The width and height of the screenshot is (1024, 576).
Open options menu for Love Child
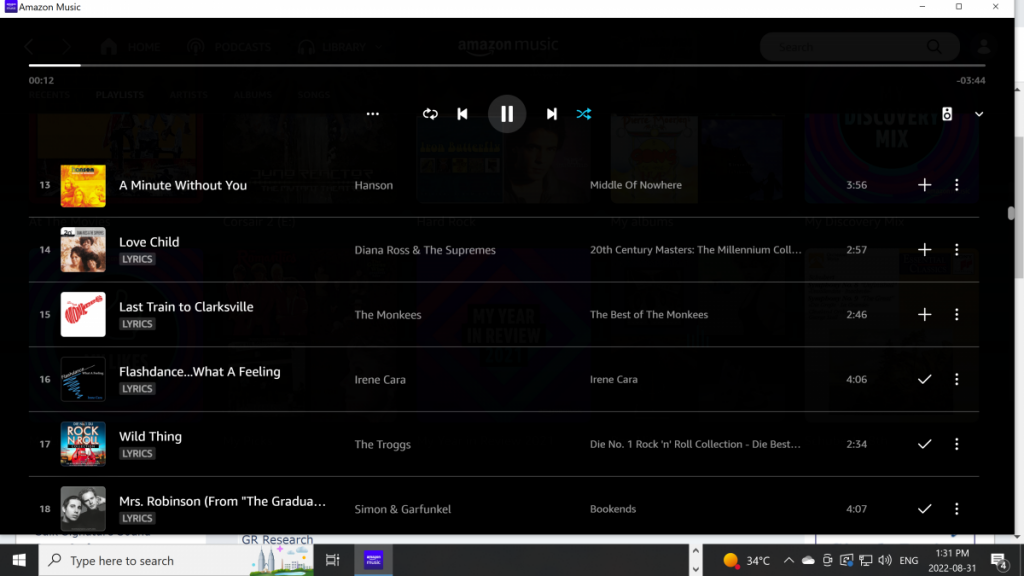click(957, 249)
